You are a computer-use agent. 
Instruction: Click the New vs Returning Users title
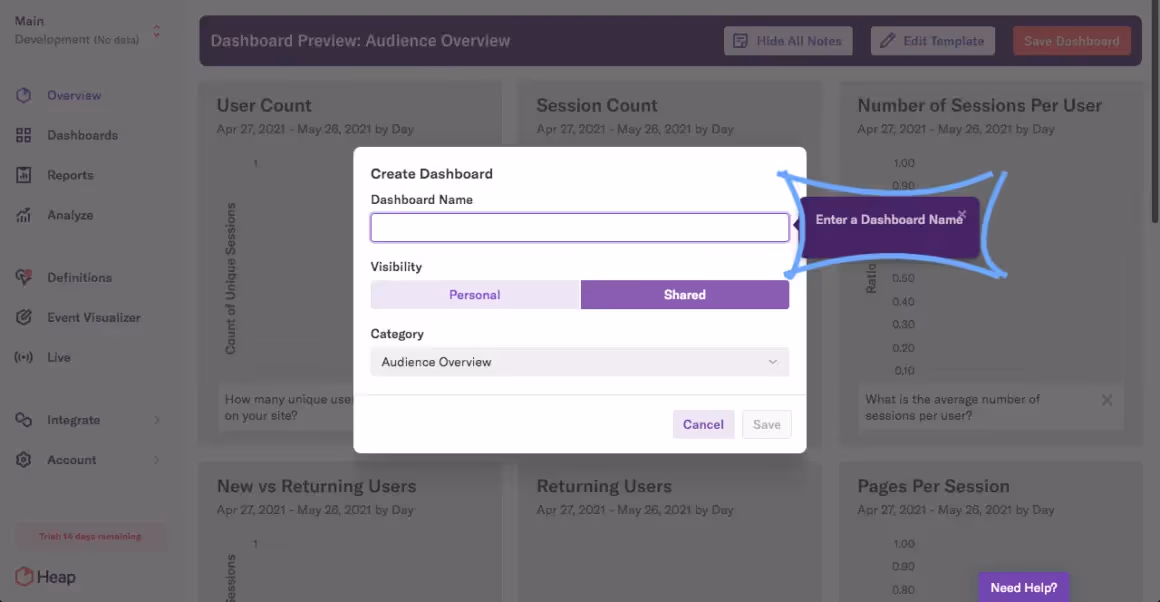[317, 486]
